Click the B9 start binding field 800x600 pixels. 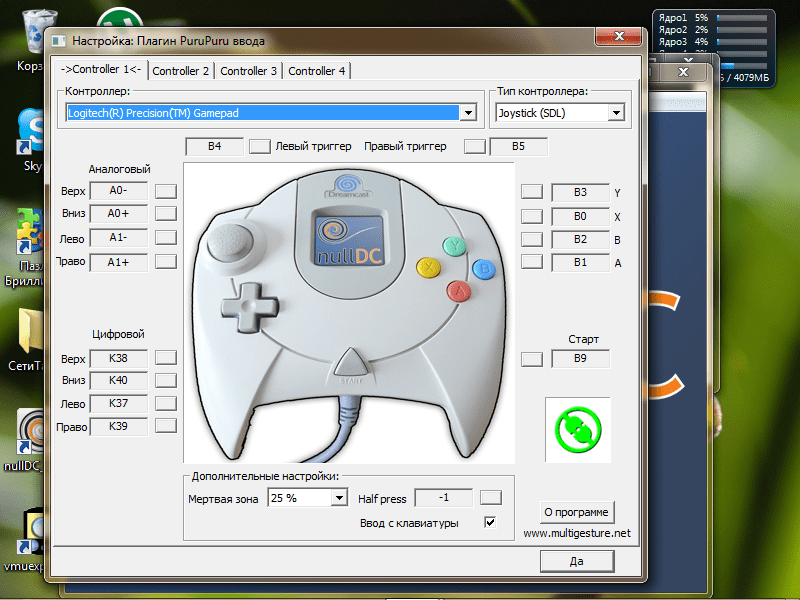pyautogui.click(x=580, y=359)
